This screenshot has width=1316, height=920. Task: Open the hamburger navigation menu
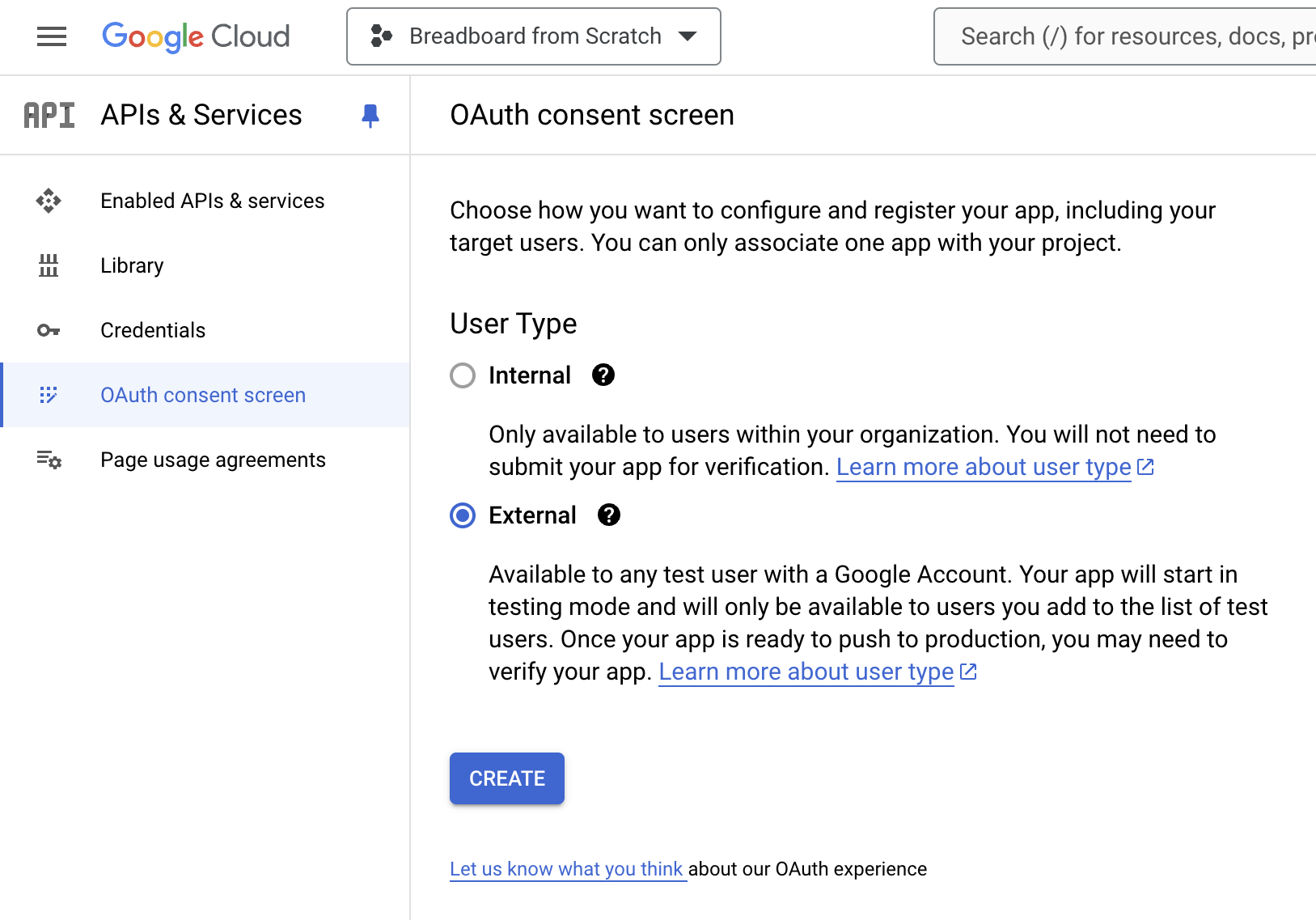click(52, 36)
